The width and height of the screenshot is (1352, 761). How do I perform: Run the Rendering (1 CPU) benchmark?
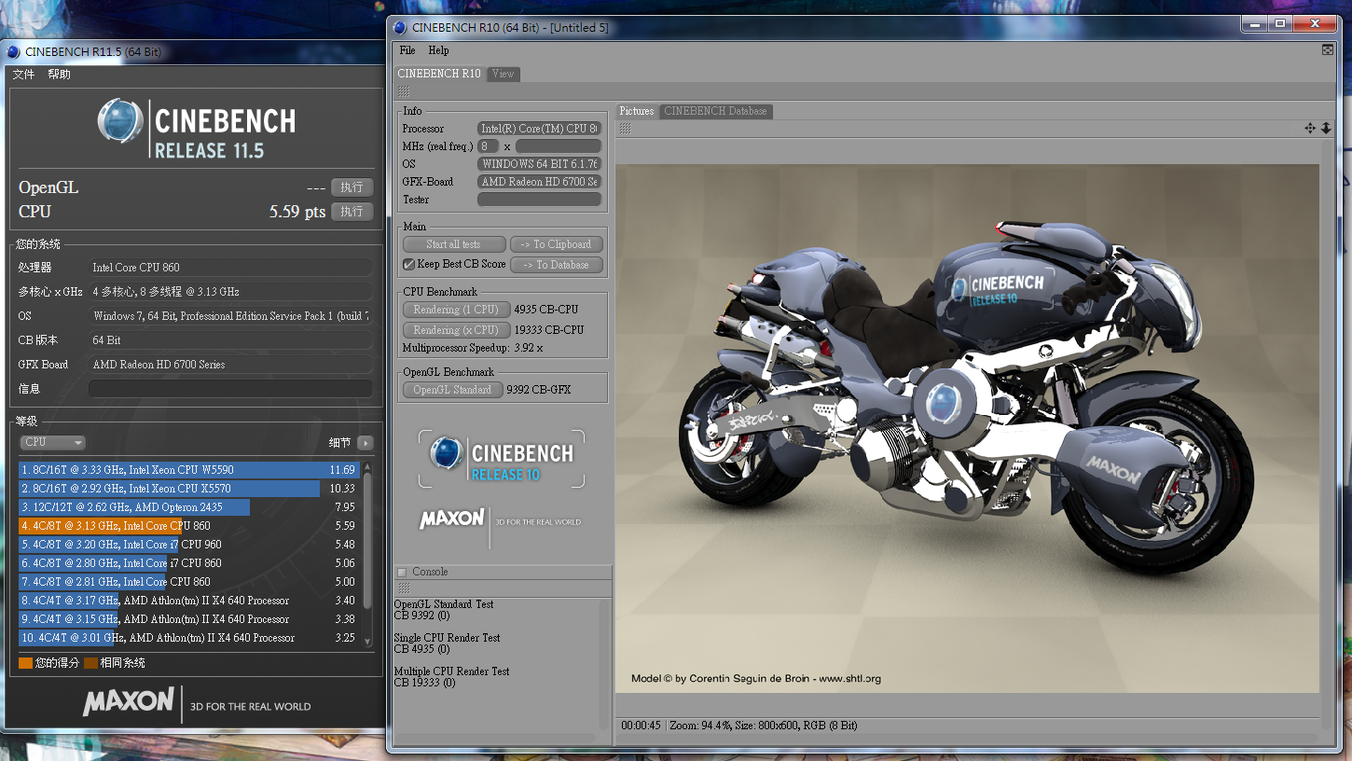pos(456,310)
